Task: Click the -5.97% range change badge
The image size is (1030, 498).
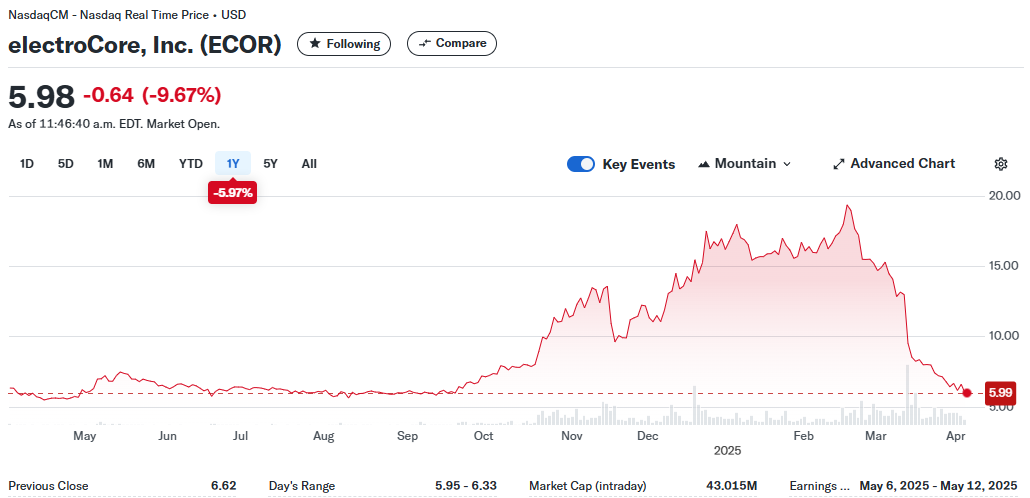Action: pos(233,192)
